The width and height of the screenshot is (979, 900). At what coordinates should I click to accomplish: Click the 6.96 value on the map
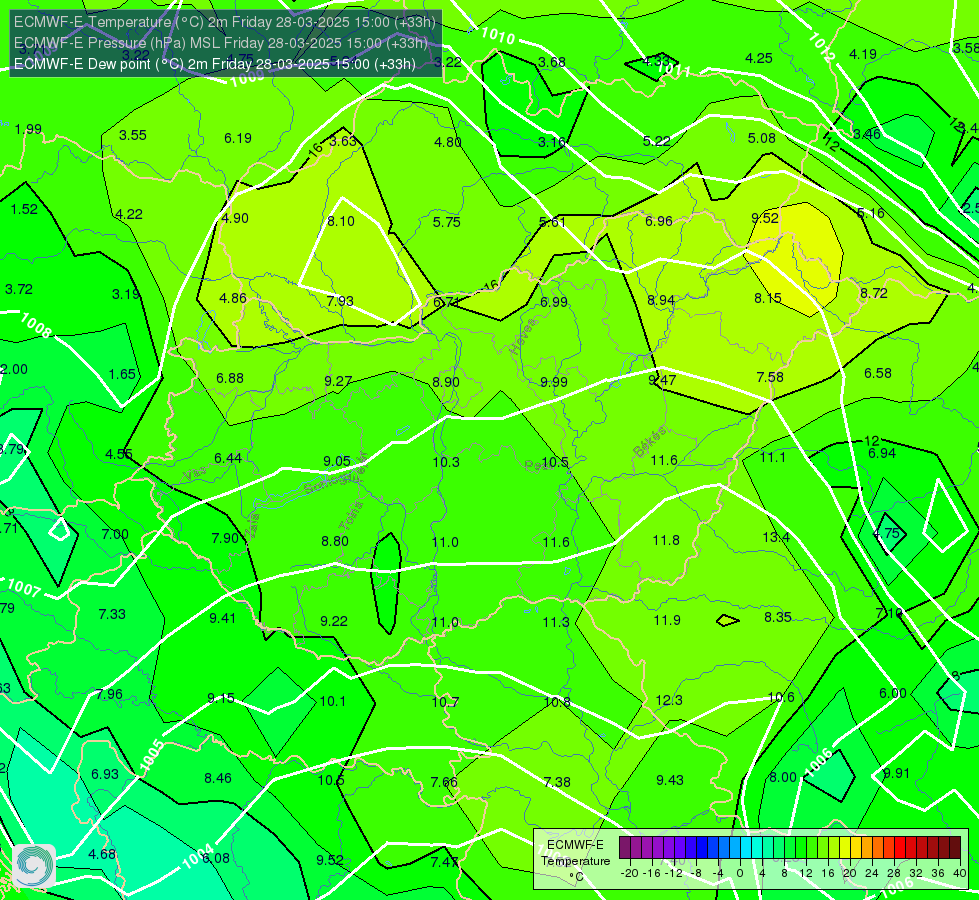659,221
